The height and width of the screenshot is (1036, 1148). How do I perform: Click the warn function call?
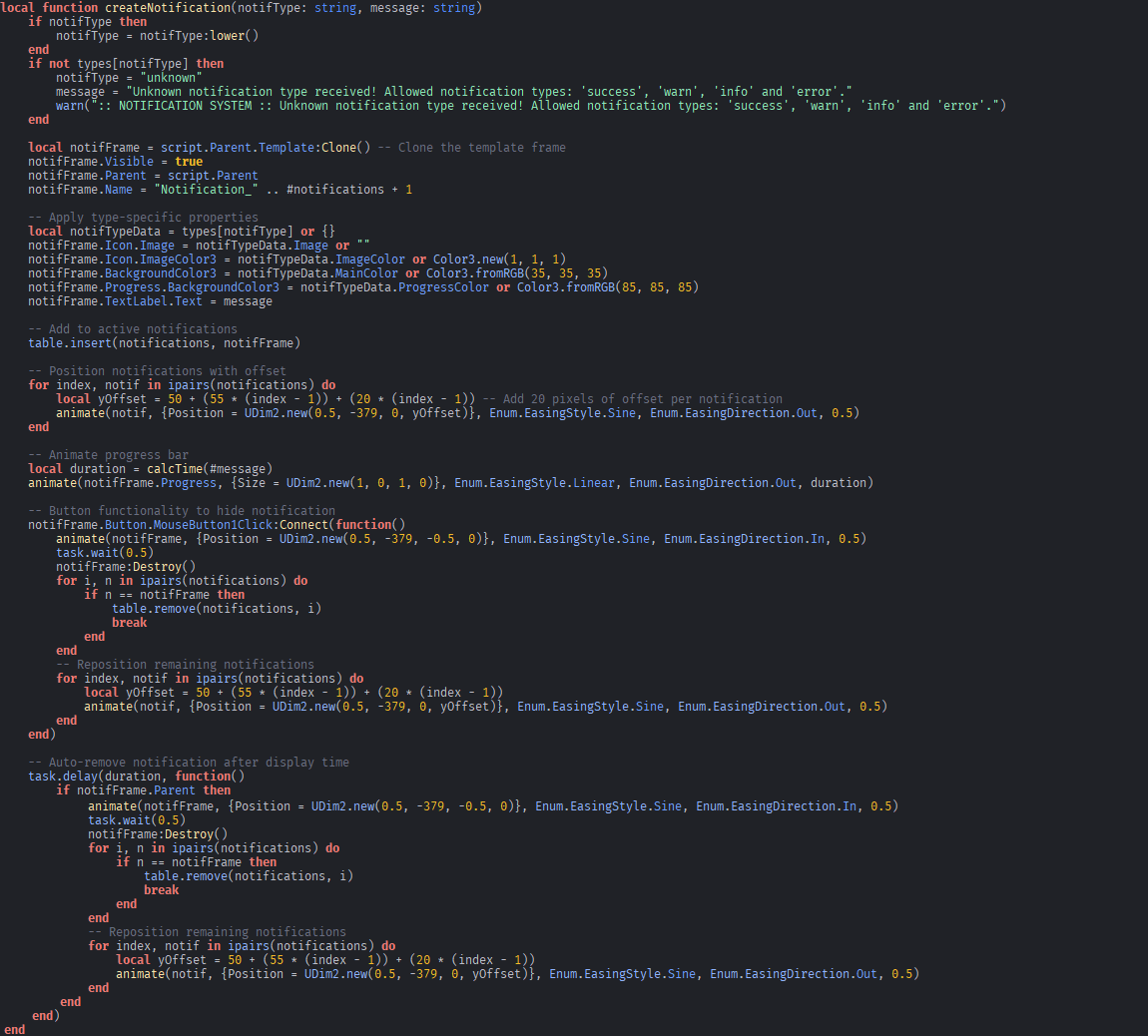70,105
